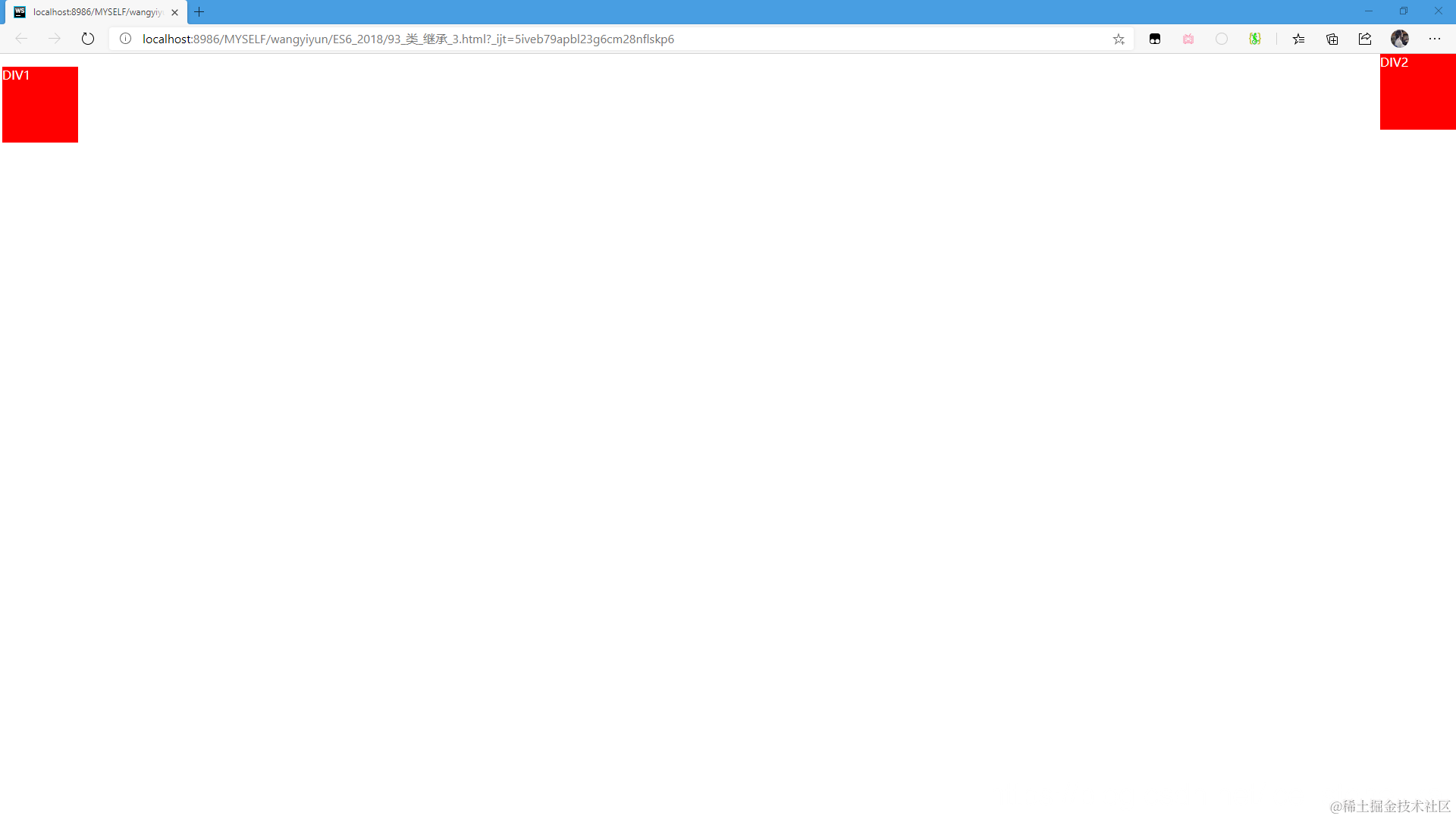The height and width of the screenshot is (819, 1456).
Task: Open the pink bilibili TV extension
Action: (x=1188, y=39)
